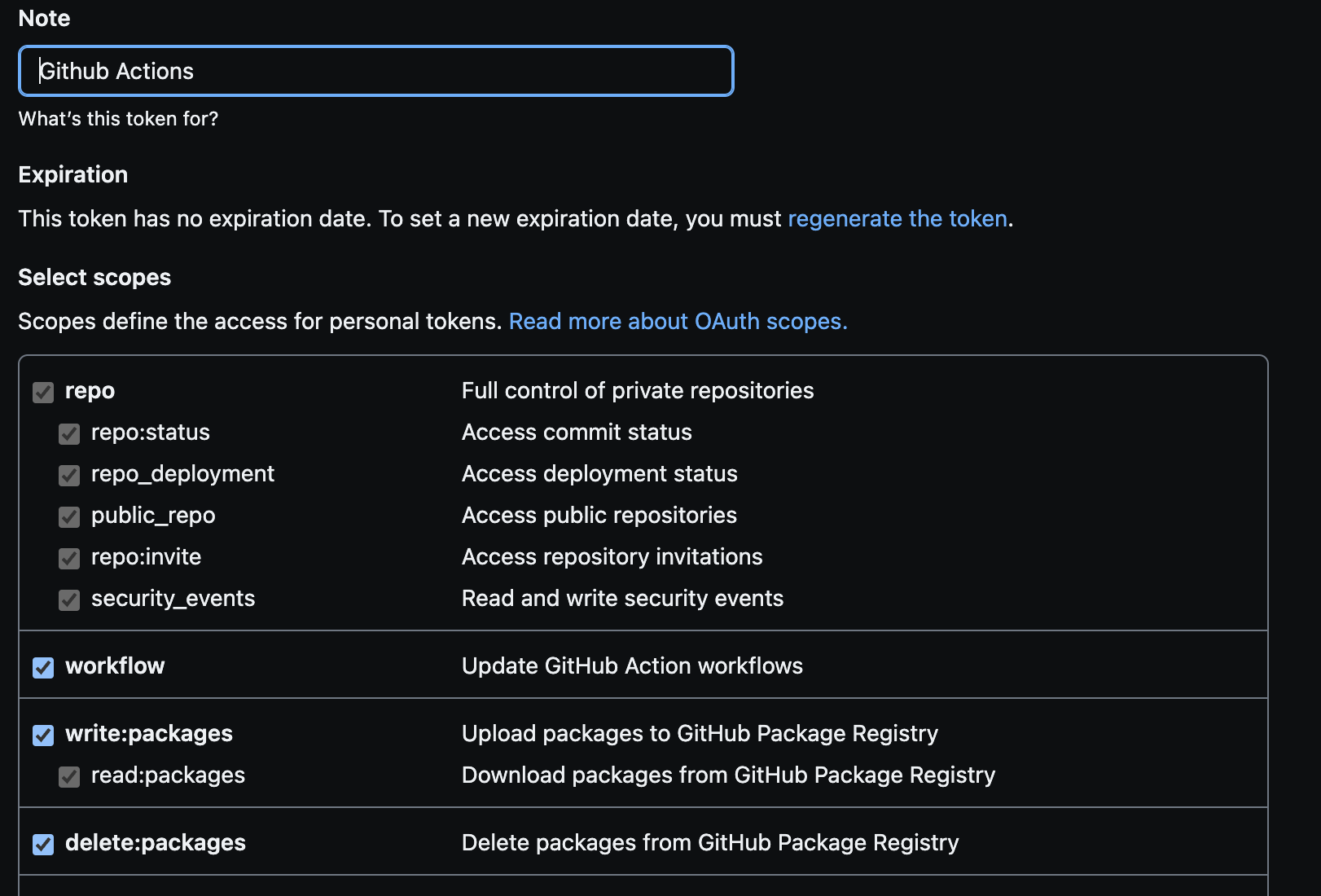Click the 'Note' field label
This screenshot has width=1321, height=896.
click(x=44, y=18)
